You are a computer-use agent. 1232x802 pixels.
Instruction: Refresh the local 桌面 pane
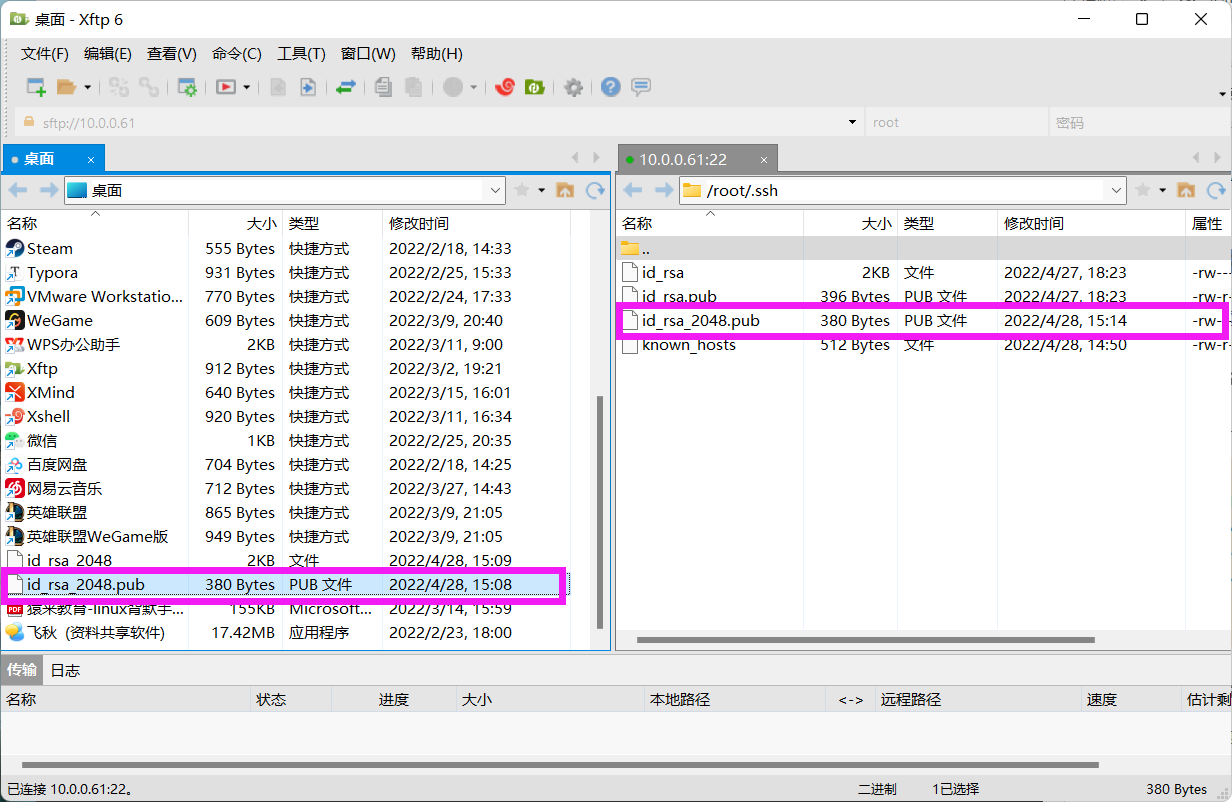[596, 190]
